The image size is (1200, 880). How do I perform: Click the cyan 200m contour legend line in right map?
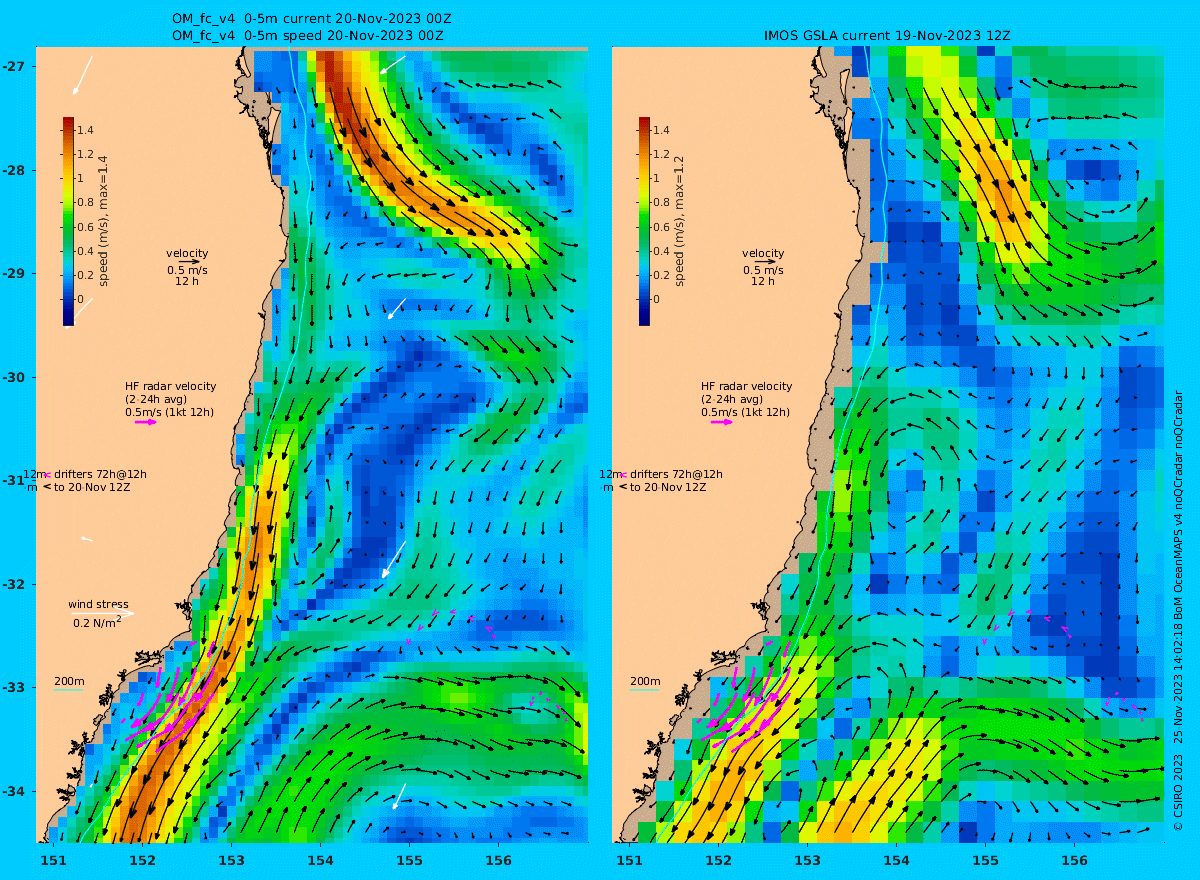(x=644, y=690)
